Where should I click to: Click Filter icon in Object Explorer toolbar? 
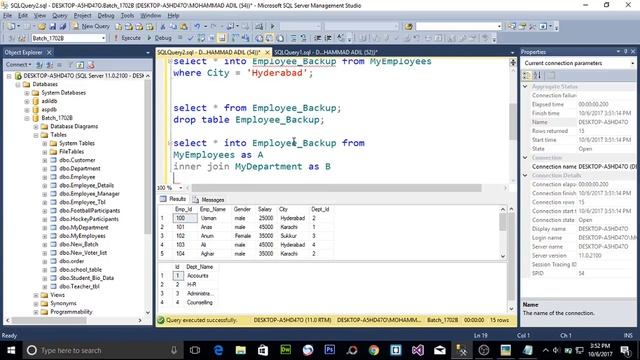click(70, 65)
